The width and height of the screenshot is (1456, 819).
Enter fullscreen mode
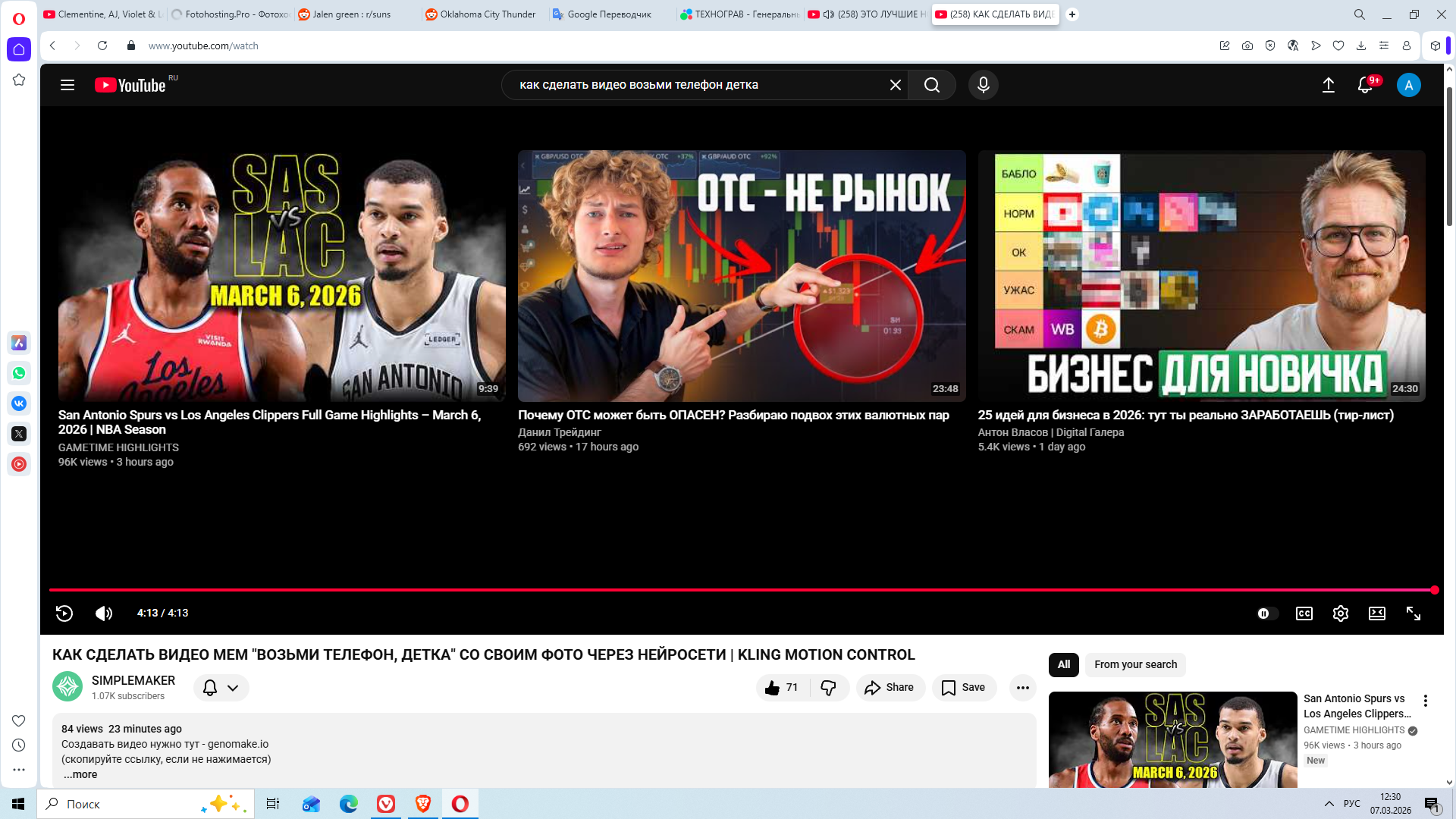1413,613
